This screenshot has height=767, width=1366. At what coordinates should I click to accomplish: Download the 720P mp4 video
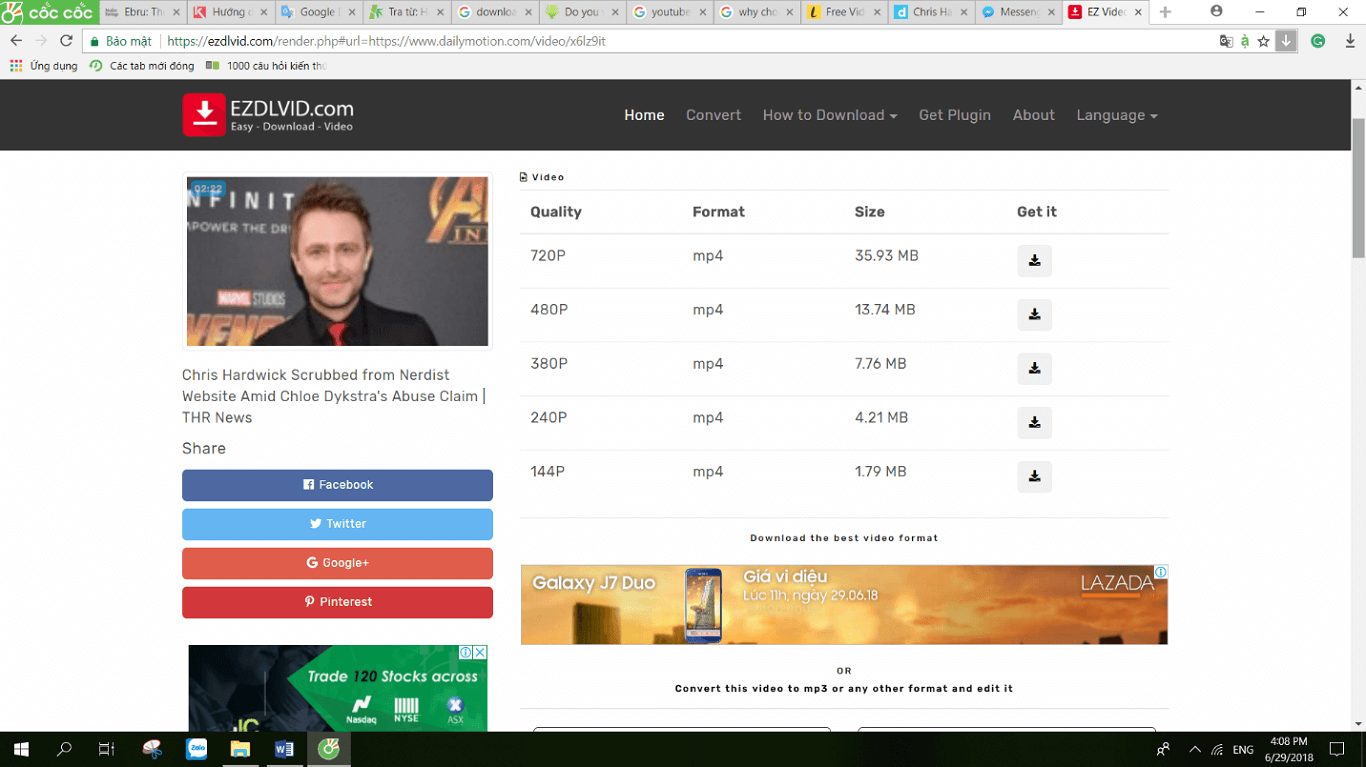tap(1034, 261)
